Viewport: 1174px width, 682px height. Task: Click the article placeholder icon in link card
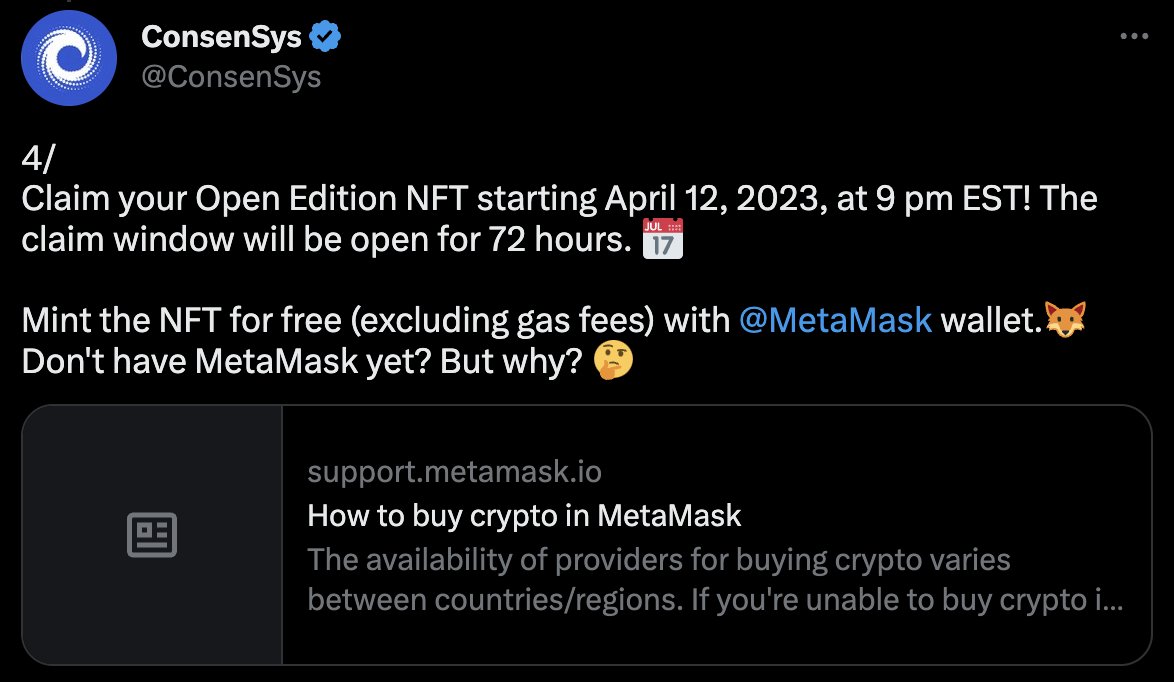point(152,535)
